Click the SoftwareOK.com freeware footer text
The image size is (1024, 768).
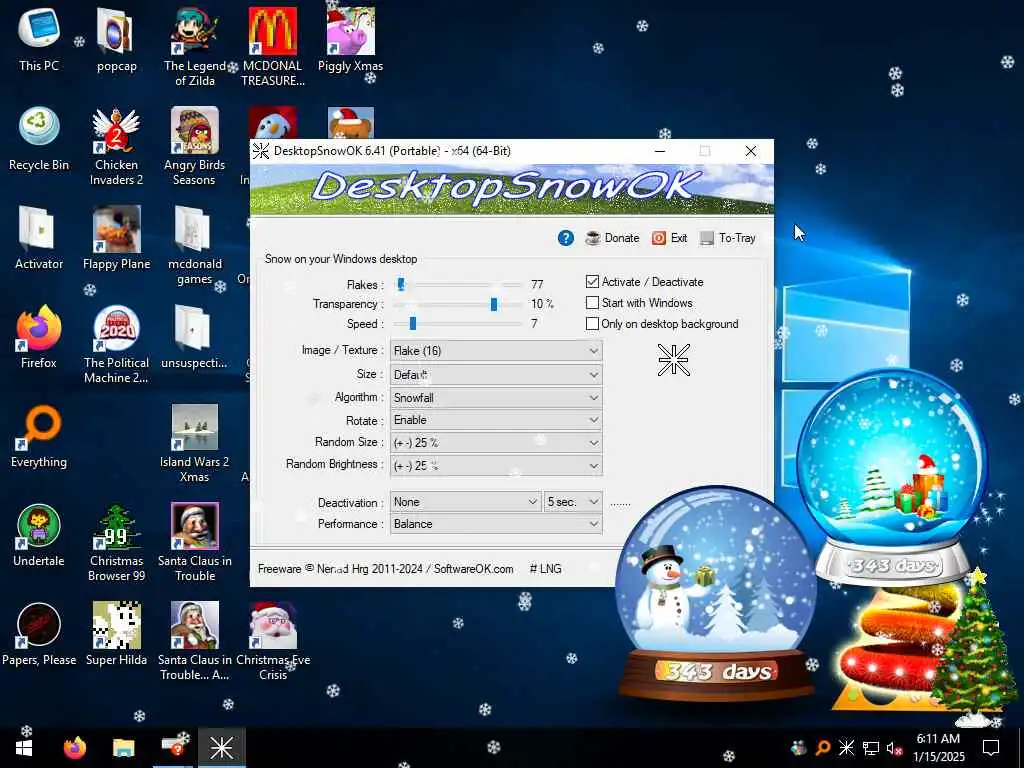(x=385, y=569)
